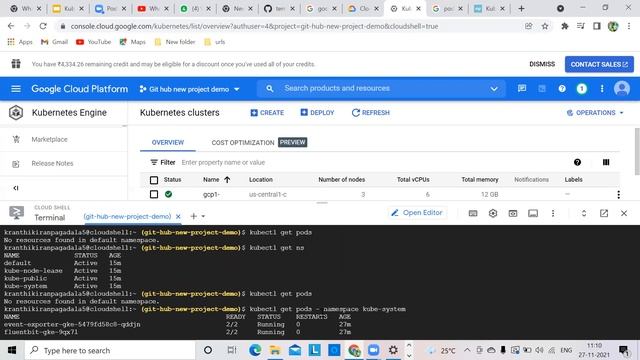Open Release Notes in the sidebar
The height and width of the screenshot is (360, 640).
point(52,163)
